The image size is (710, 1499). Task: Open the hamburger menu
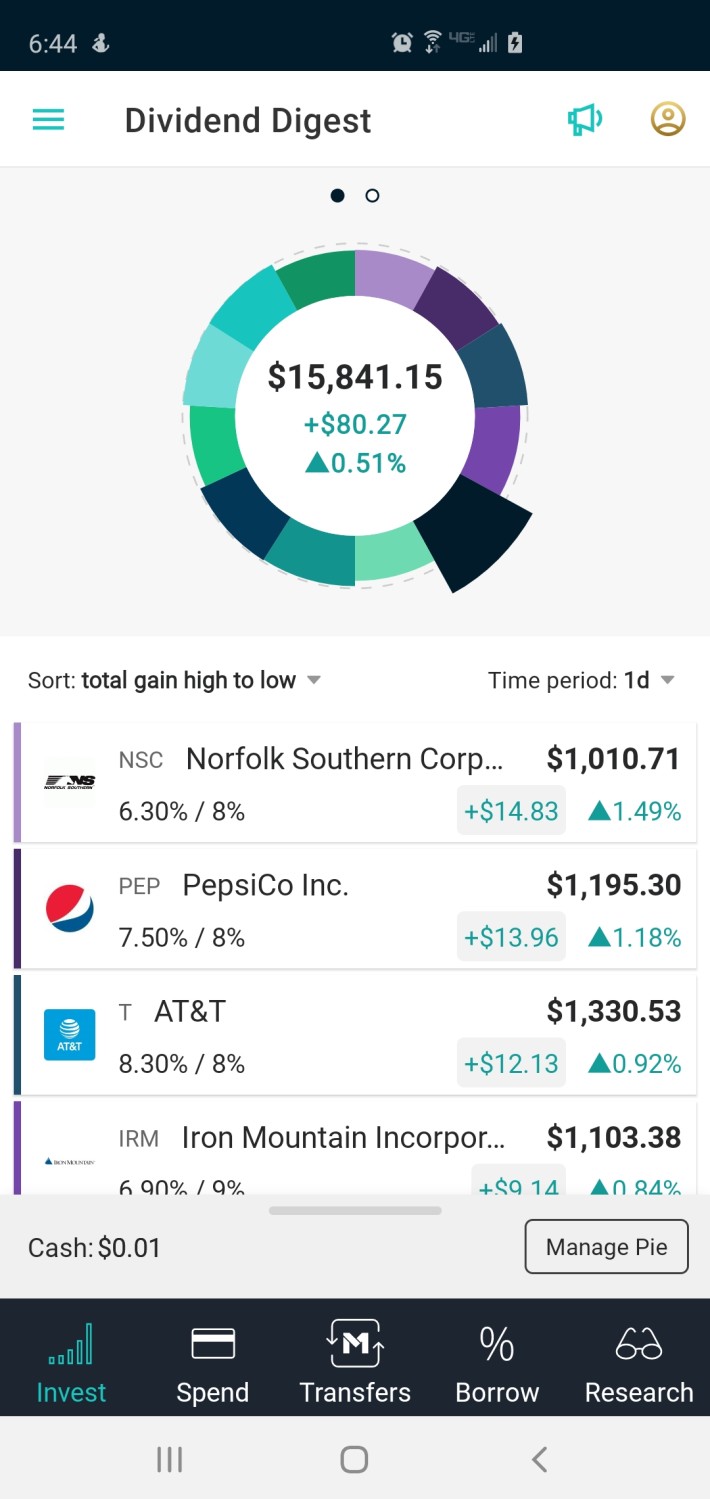(48, 121)
